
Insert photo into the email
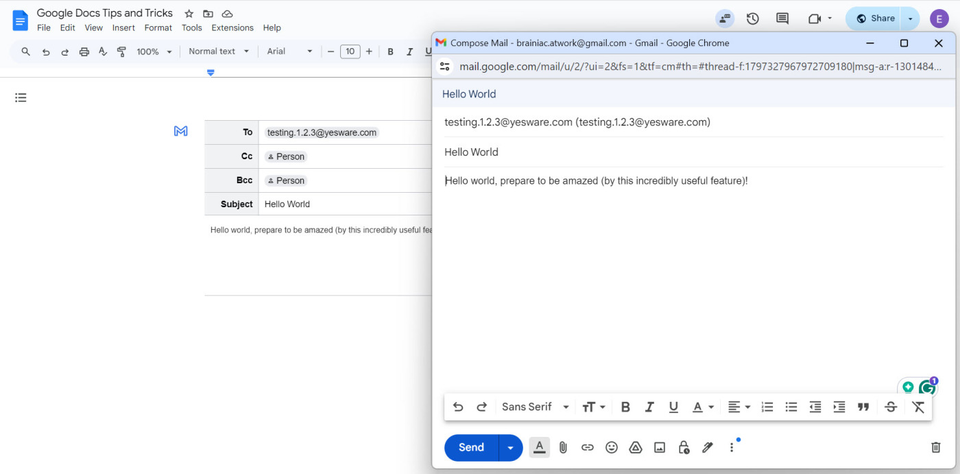pyautogui.click(x=659, y=448)
